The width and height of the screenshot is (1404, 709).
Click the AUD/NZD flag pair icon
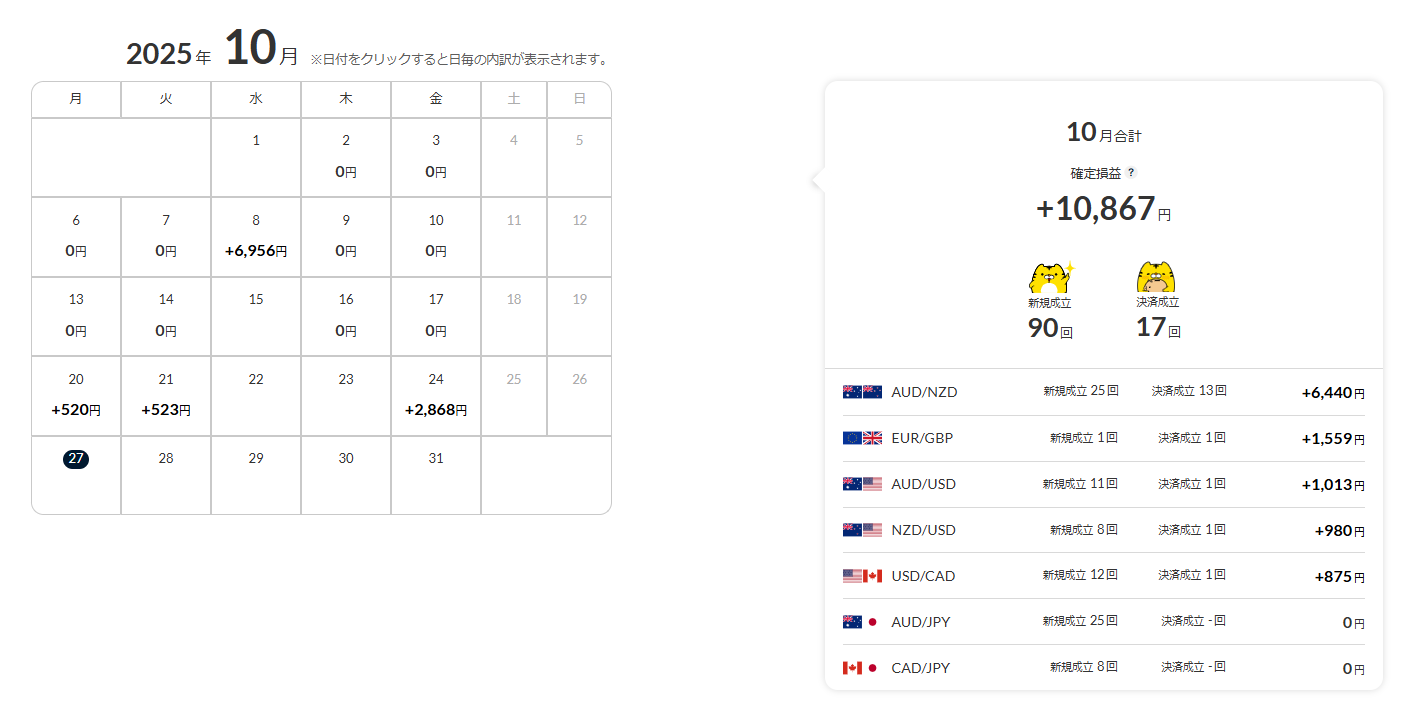[x=862, y=392]
